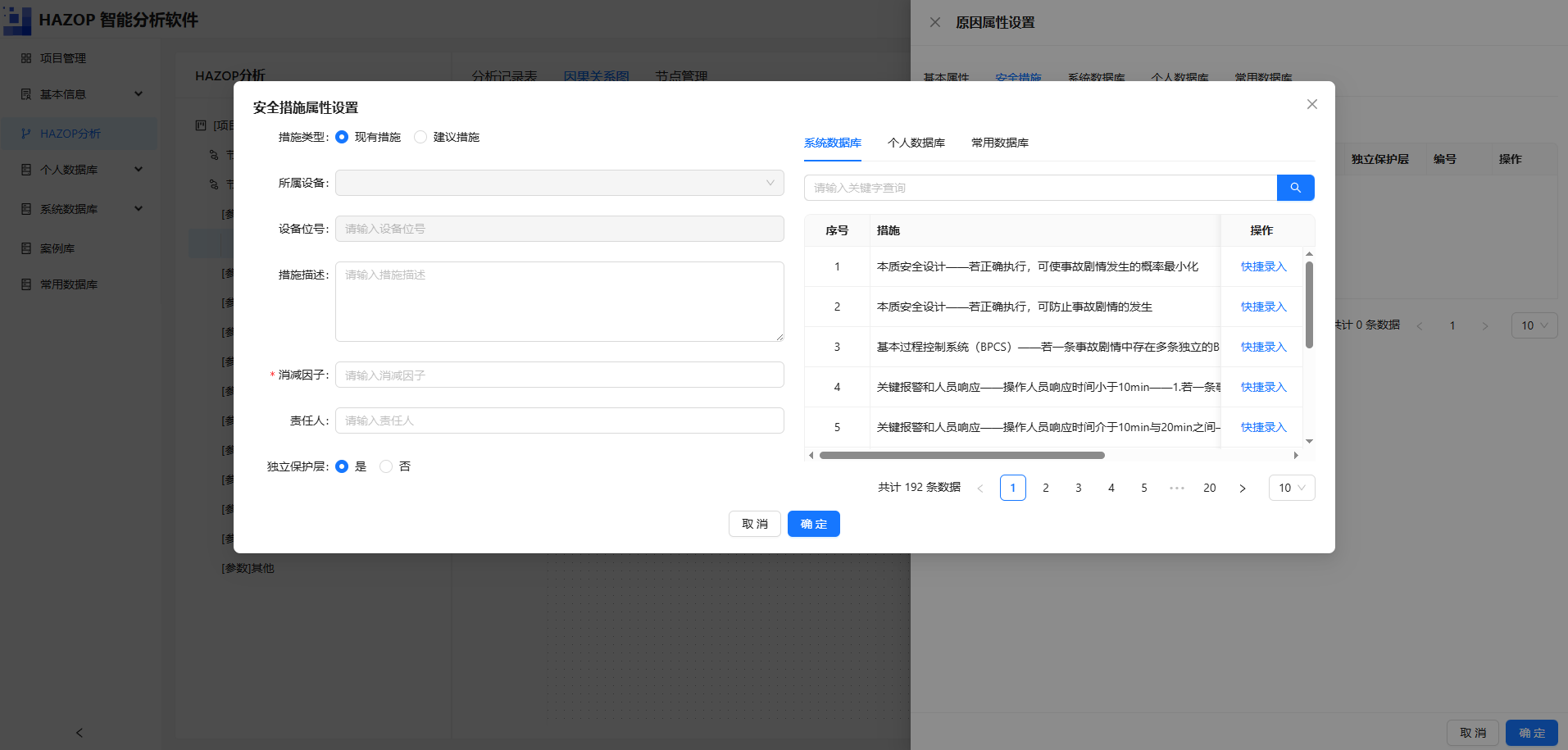
Task: Focus the 措施描述 text area
Action: pyautogui.click(x=560, y=302)
